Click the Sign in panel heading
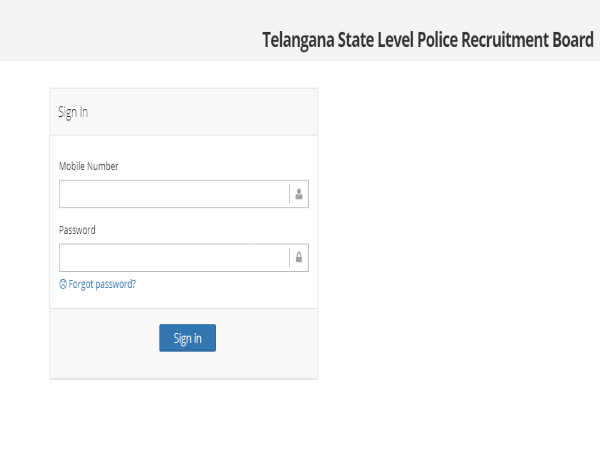Screen dimensions: 600x450 [x=73, y=112]
